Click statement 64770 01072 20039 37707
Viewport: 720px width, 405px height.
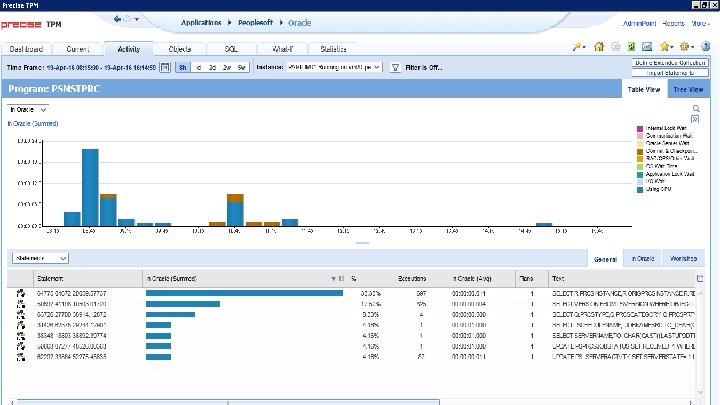[72, 293]
